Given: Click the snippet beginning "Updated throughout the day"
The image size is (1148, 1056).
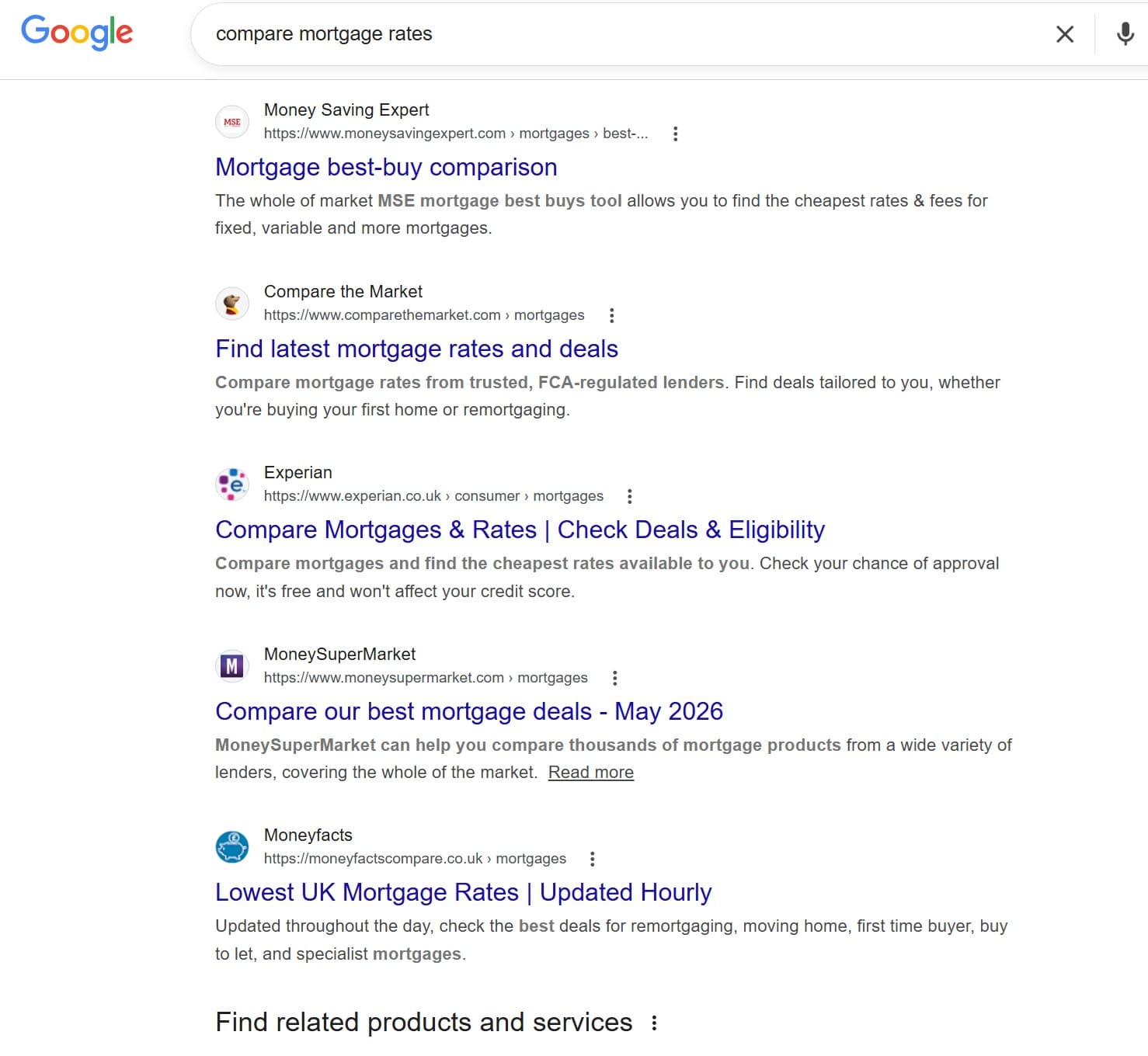Looking at the screenshot, I should pos(611,940).
